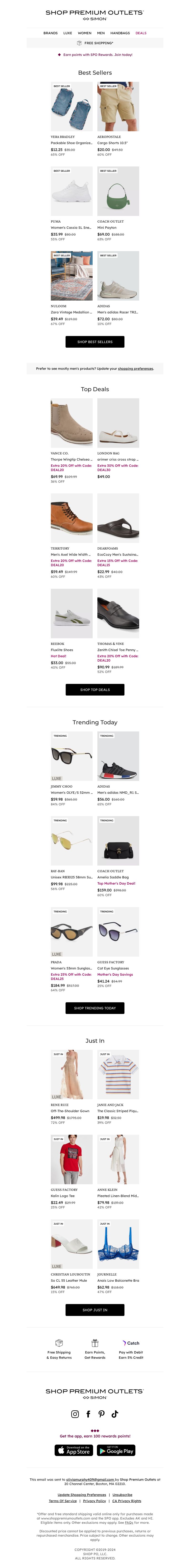Click Shop Trending Today button
Screen dimensions: 190x1568
coord(95,1008)
